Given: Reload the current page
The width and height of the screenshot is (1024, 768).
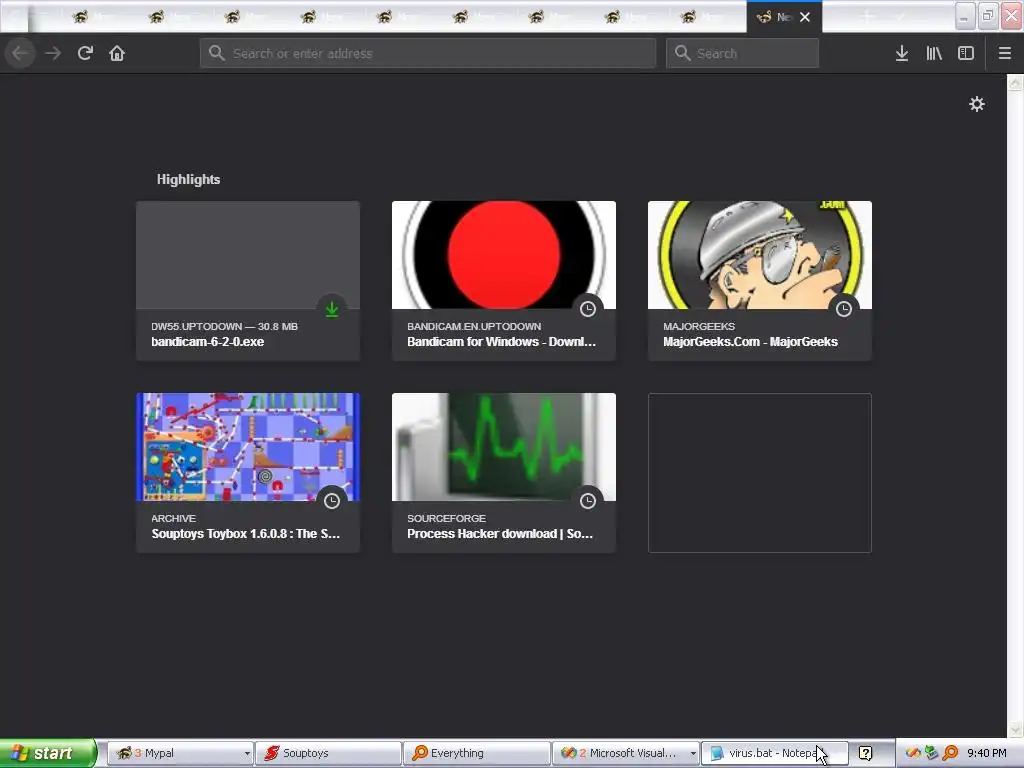Looking at the screenshot, I should coord(85,54).
